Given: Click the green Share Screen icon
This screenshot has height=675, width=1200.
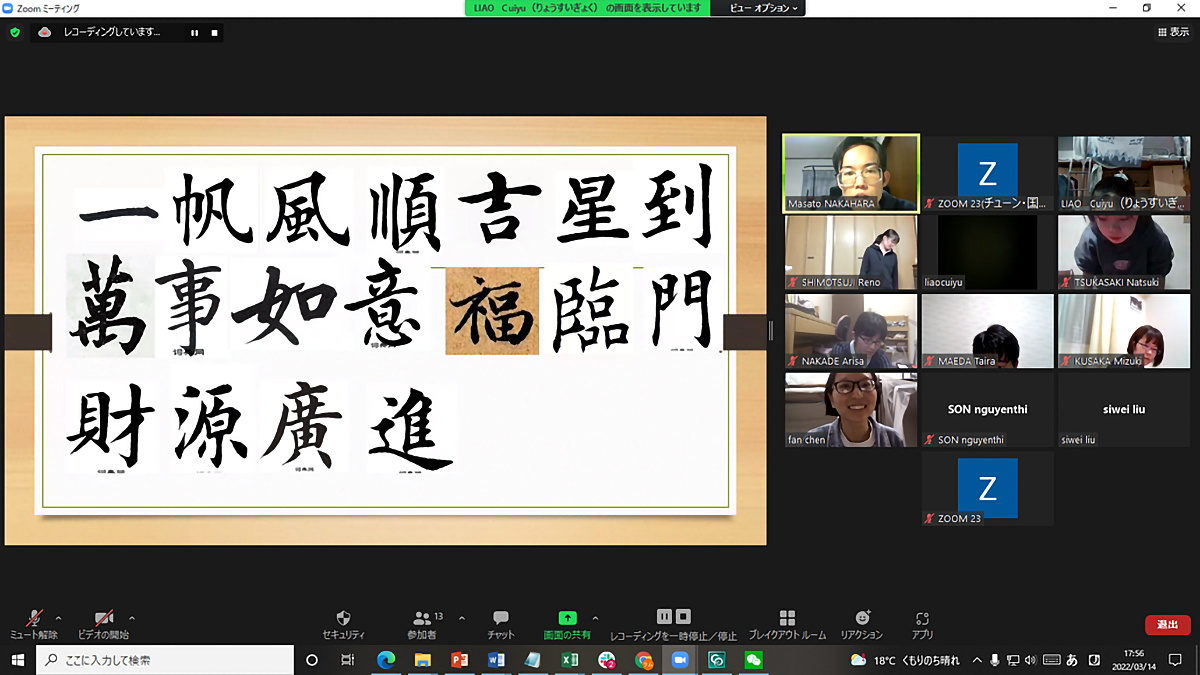Looking at the screenshot, I should (x=567, y=618).
